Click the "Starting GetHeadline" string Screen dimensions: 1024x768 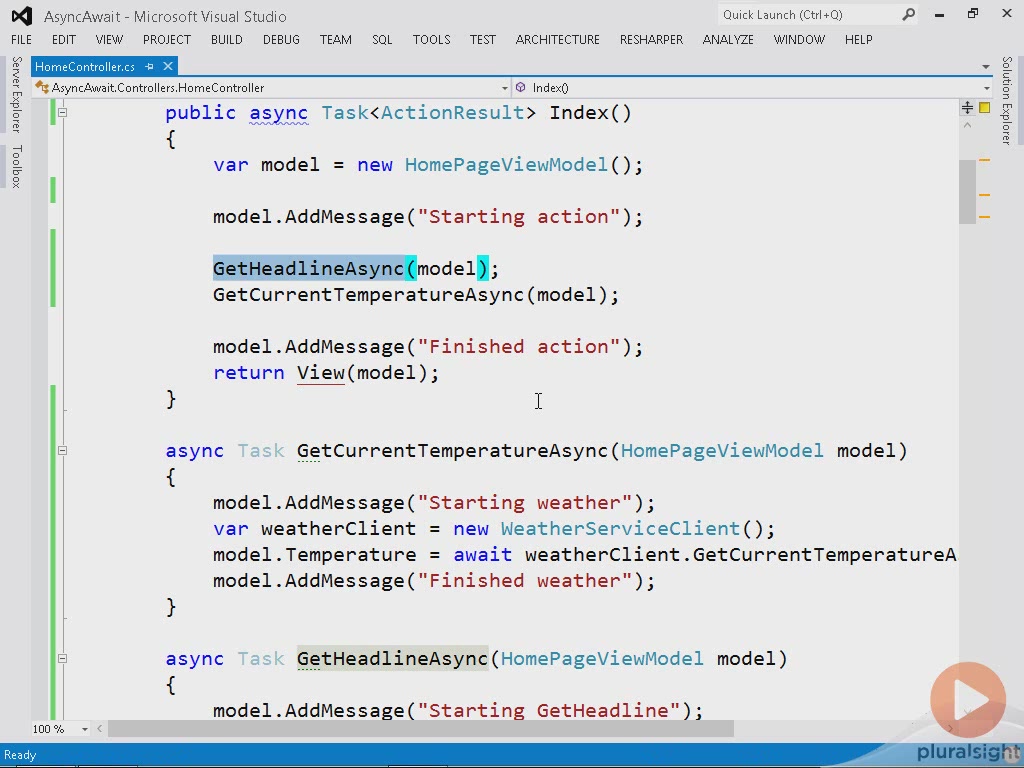[549, 711]
